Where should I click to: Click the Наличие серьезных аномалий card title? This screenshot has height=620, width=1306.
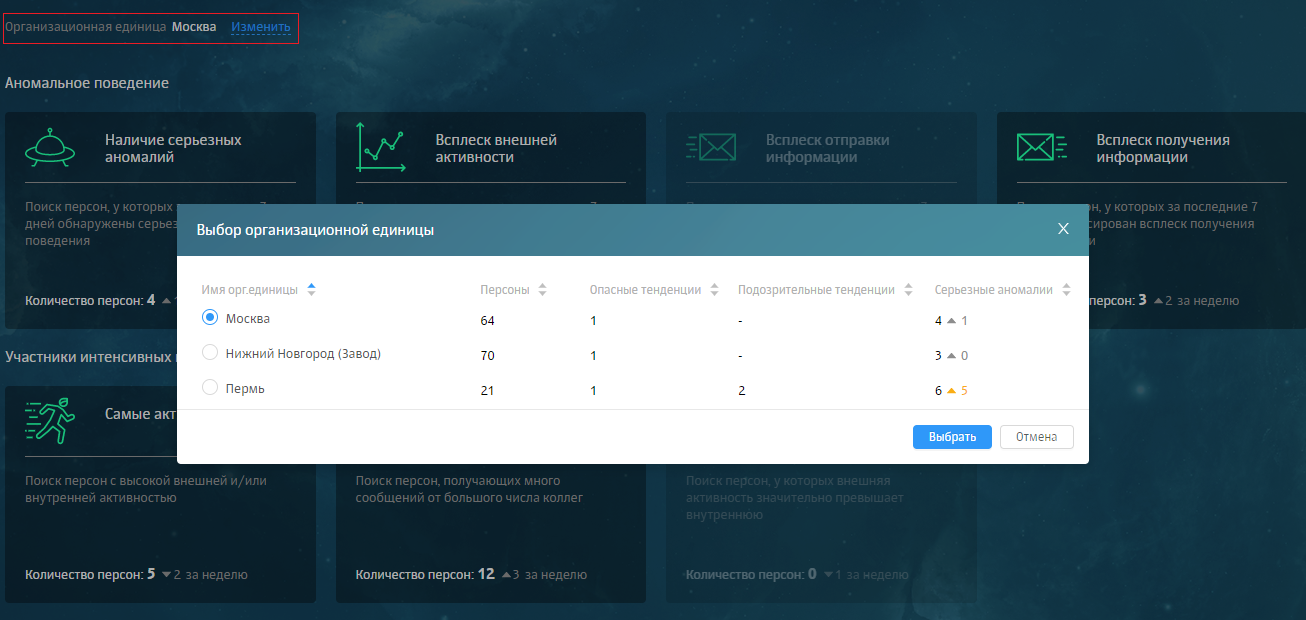173,148
